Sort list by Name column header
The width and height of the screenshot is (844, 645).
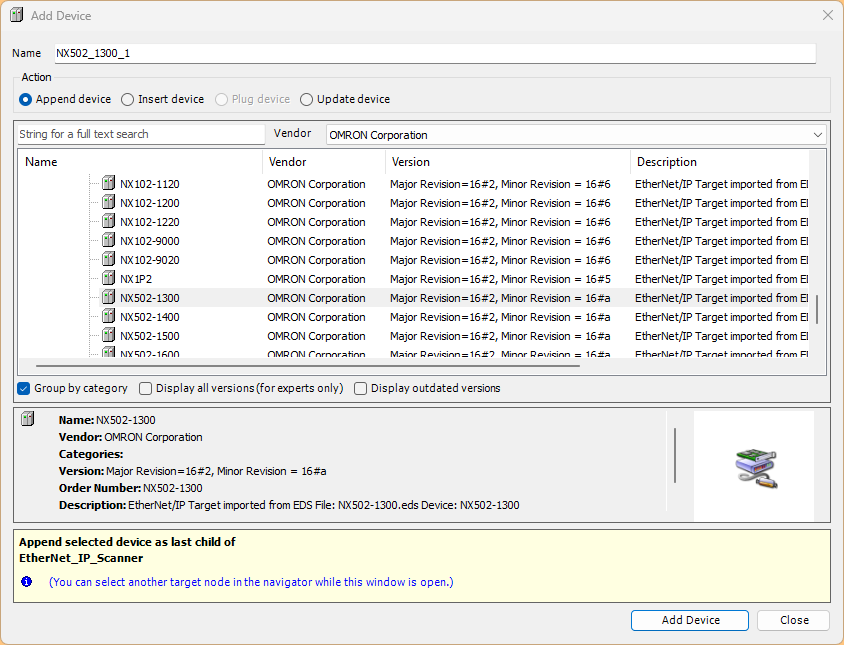(x=140, y=162)
